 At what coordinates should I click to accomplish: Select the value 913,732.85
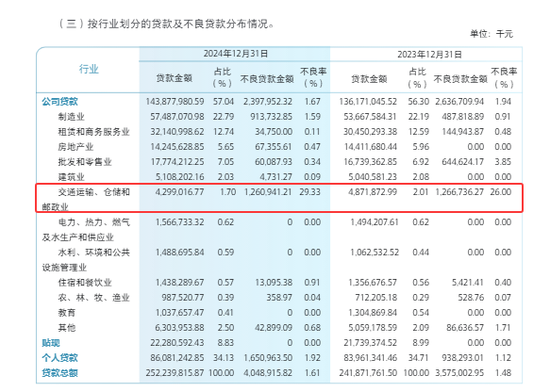click(x=271, y=117)
